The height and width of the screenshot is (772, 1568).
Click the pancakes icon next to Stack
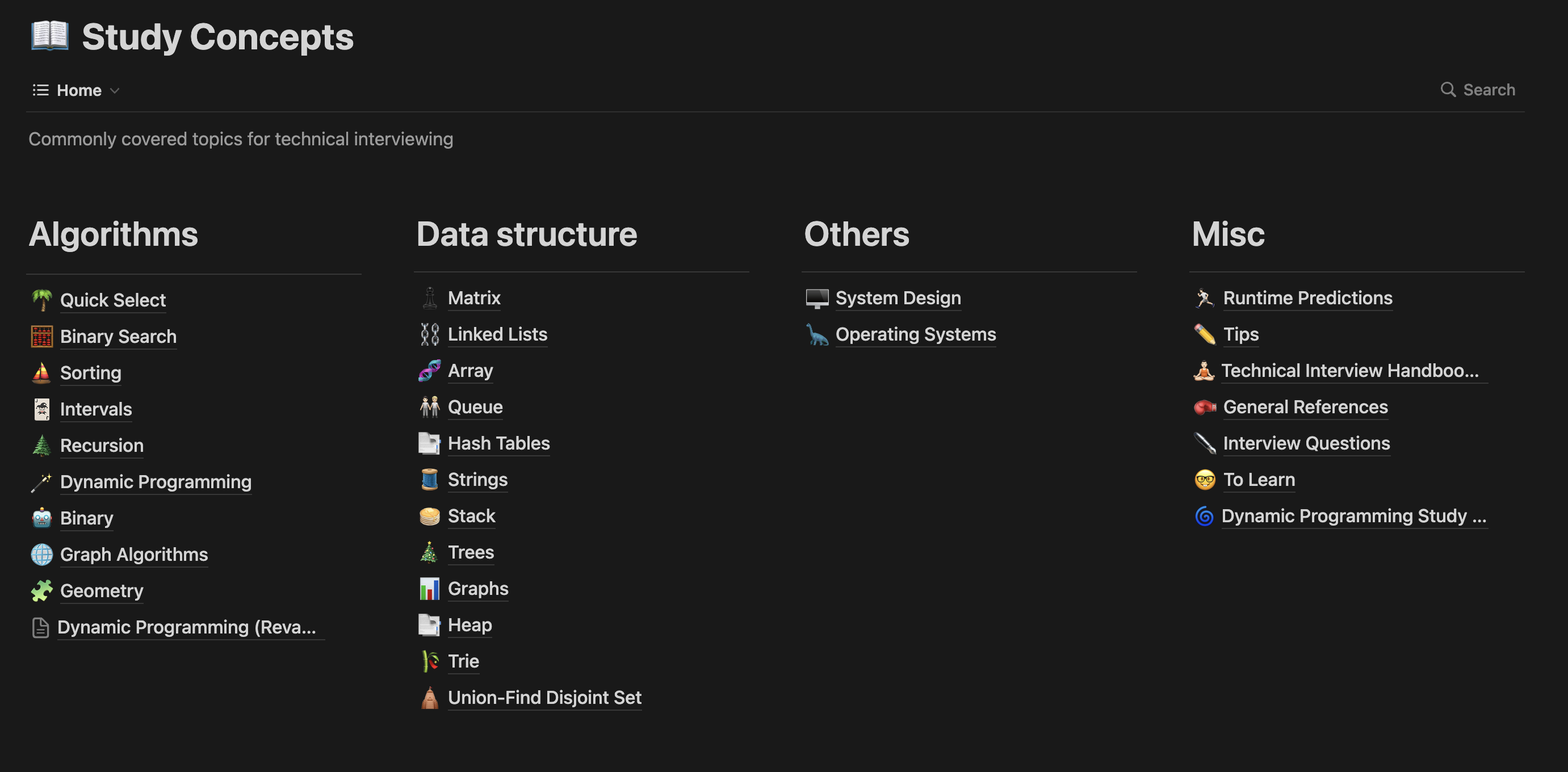[429, 515]
